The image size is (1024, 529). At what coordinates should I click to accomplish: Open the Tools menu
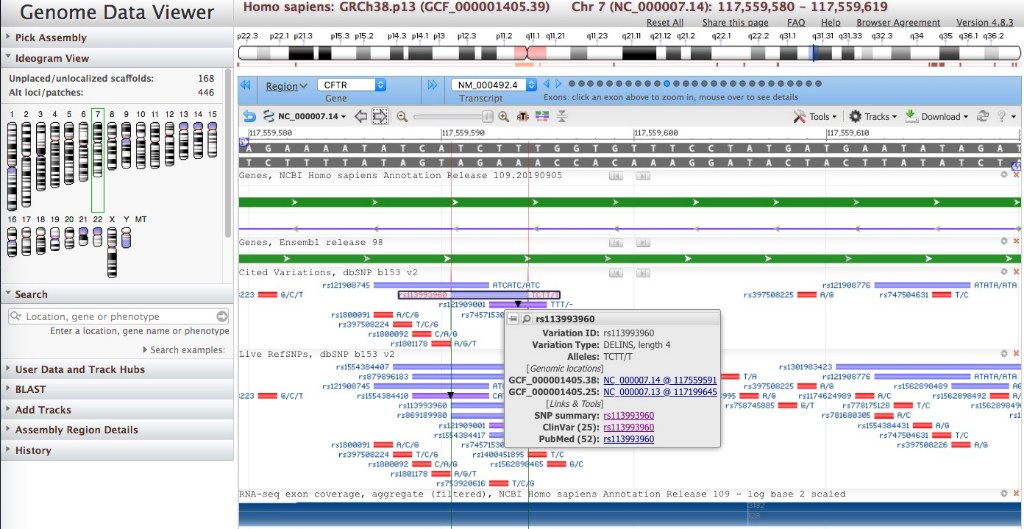pyautogui.click(x=815, y=116)
